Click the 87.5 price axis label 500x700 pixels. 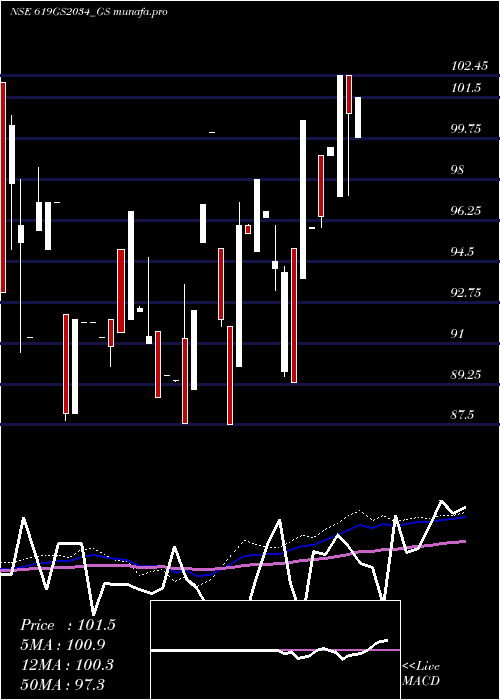pos(462,415)
